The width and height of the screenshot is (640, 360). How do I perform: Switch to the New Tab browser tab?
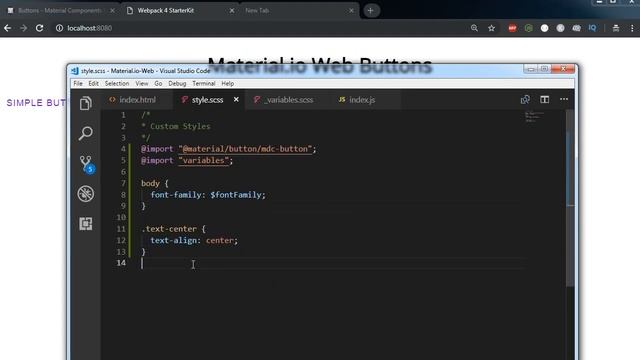tap(257, 11)
